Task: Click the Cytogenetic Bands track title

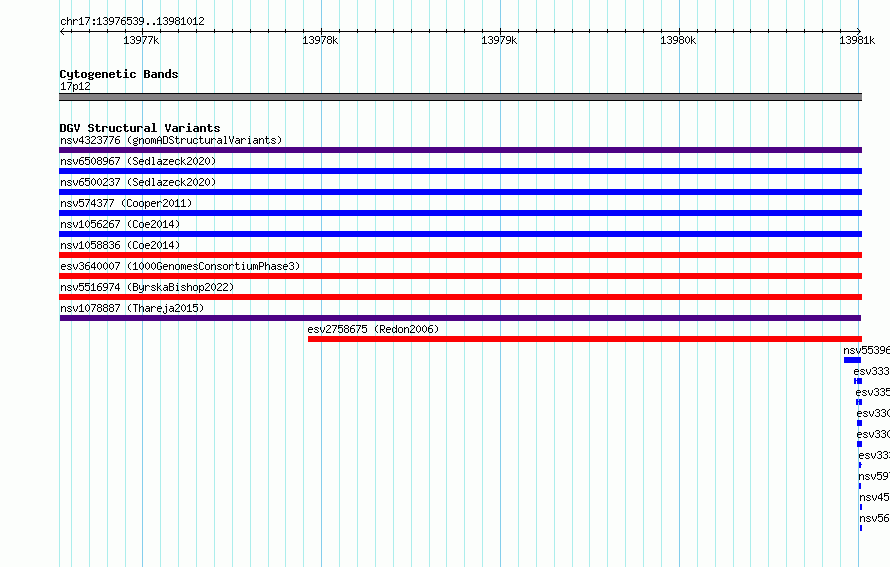Action: pyautogui.click(x=119, y=74)
